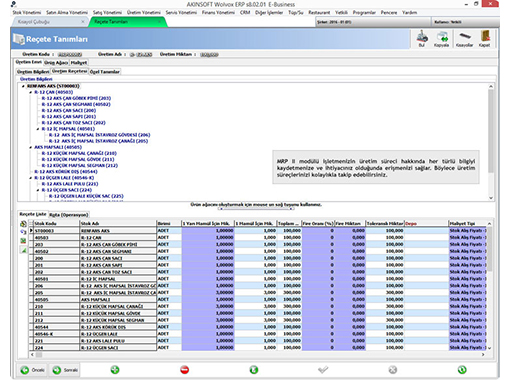Click the red minus delete-record icon
510x380 pixels.
pyautogui.click(x=184, y=370)
